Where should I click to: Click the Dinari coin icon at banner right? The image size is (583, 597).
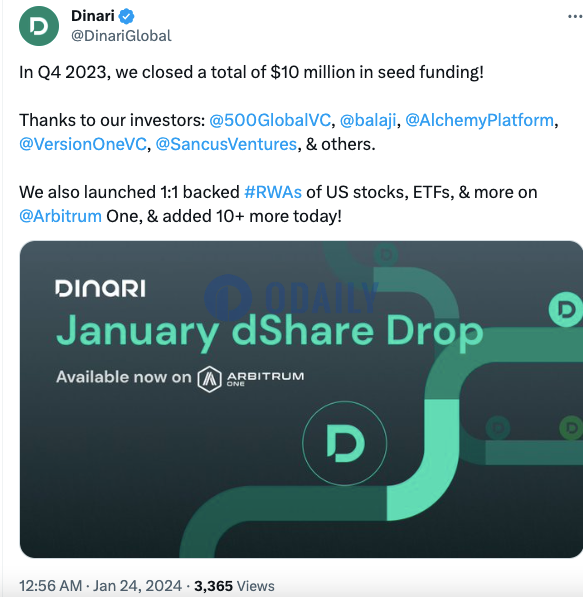coord(566,310)
